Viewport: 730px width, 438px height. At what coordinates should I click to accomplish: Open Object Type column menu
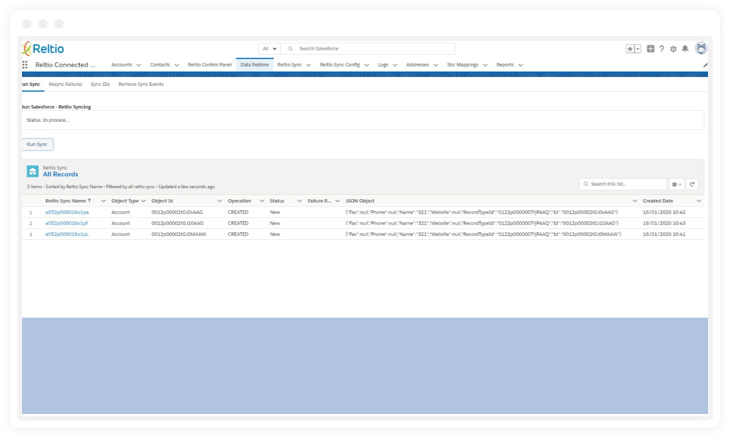pos(143,201)
